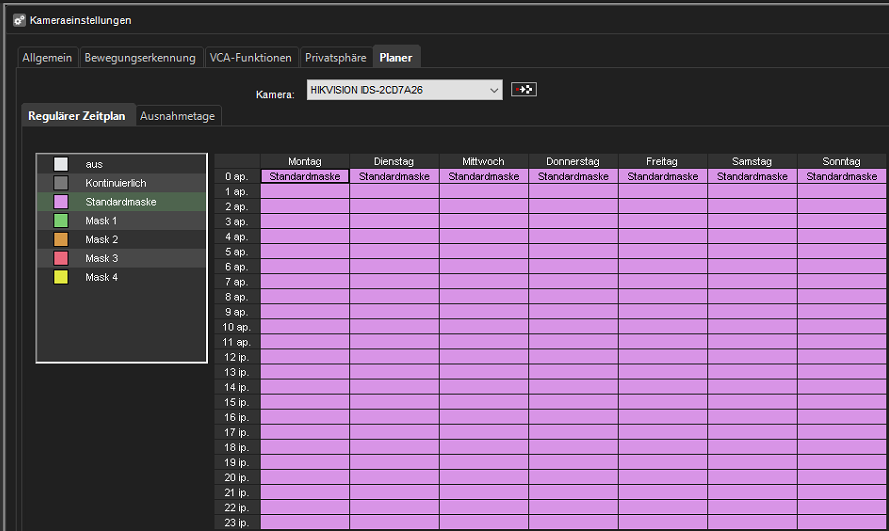Pick the yellow Mask 4 swatch
This screenshot has height=531, width=889.
click(61, 278)
